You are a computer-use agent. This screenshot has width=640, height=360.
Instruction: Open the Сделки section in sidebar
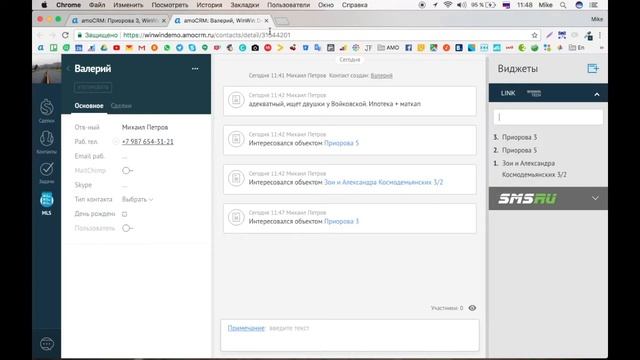(47, 111)
